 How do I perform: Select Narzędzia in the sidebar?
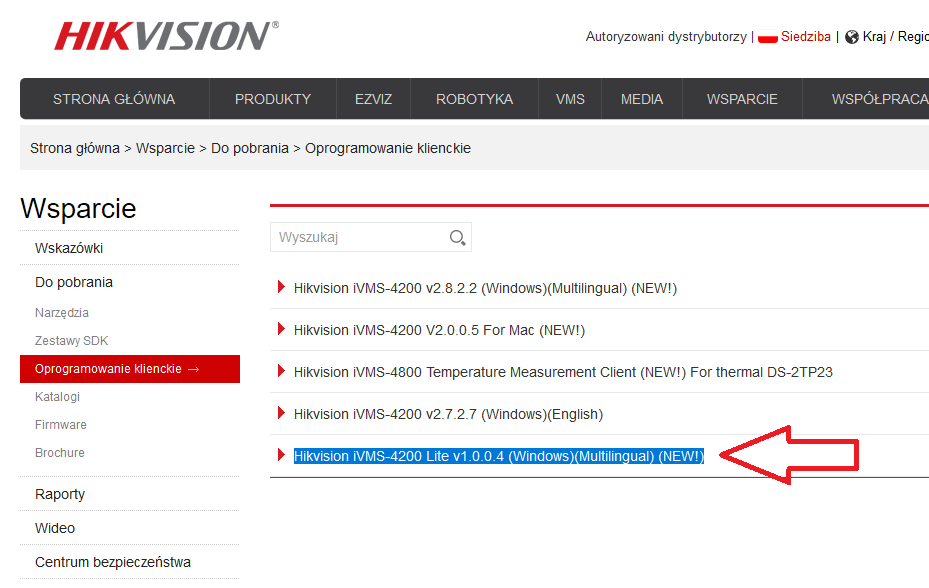coord(62,313)
